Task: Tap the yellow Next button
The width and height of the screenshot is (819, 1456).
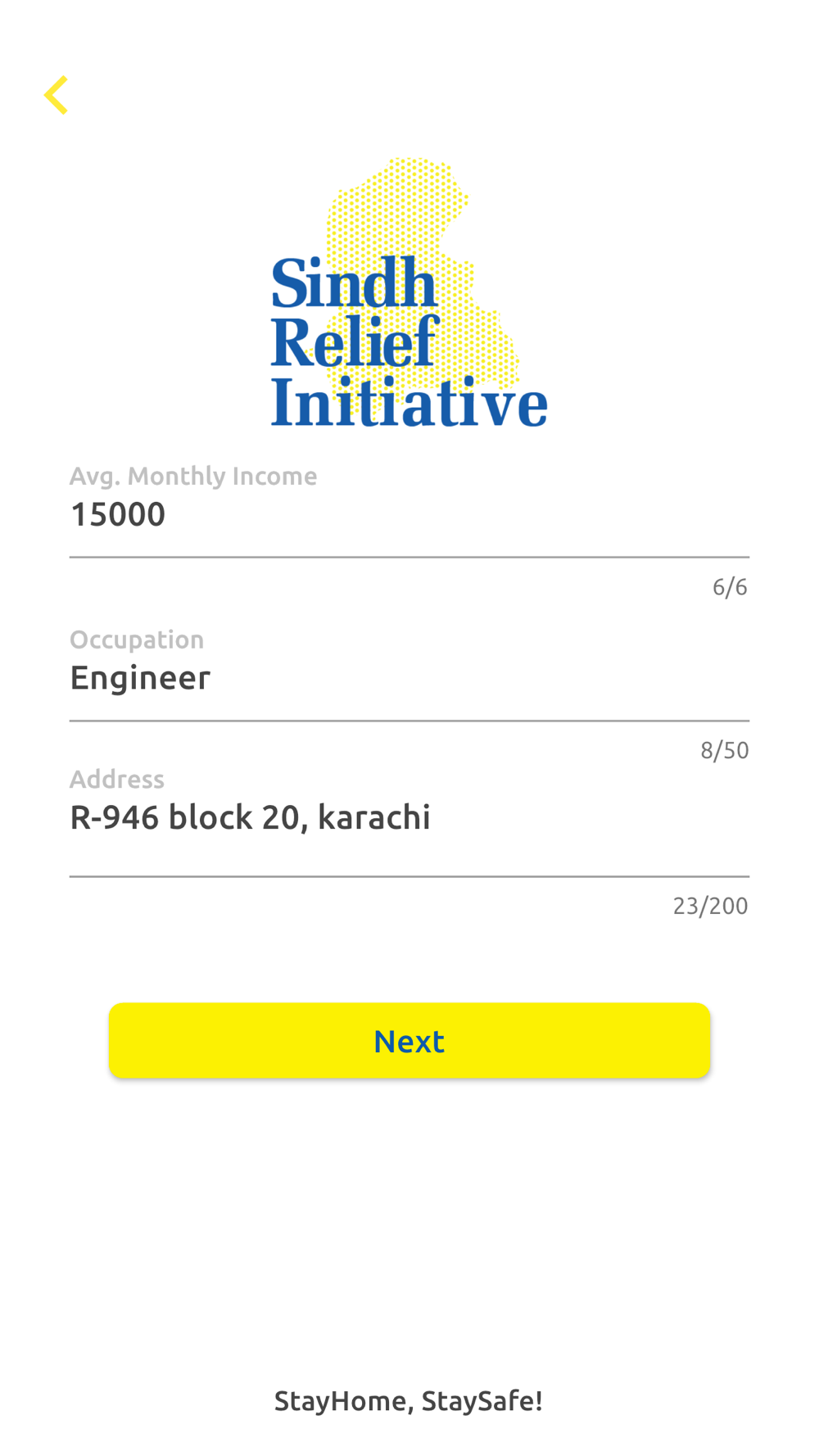Action: (x=409, y=1040)
